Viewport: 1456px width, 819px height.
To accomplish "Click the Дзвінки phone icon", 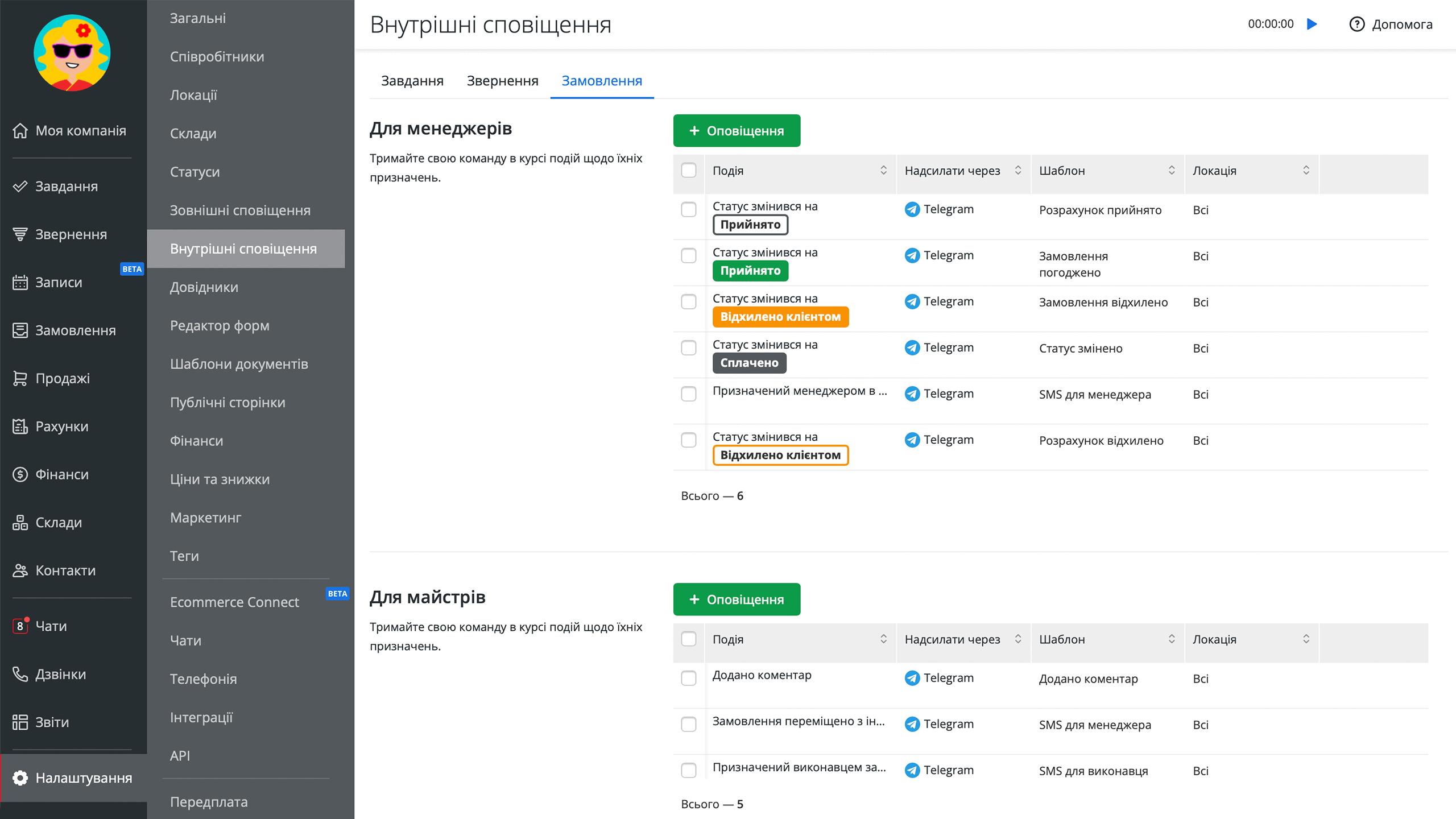I will coord(20,674).
